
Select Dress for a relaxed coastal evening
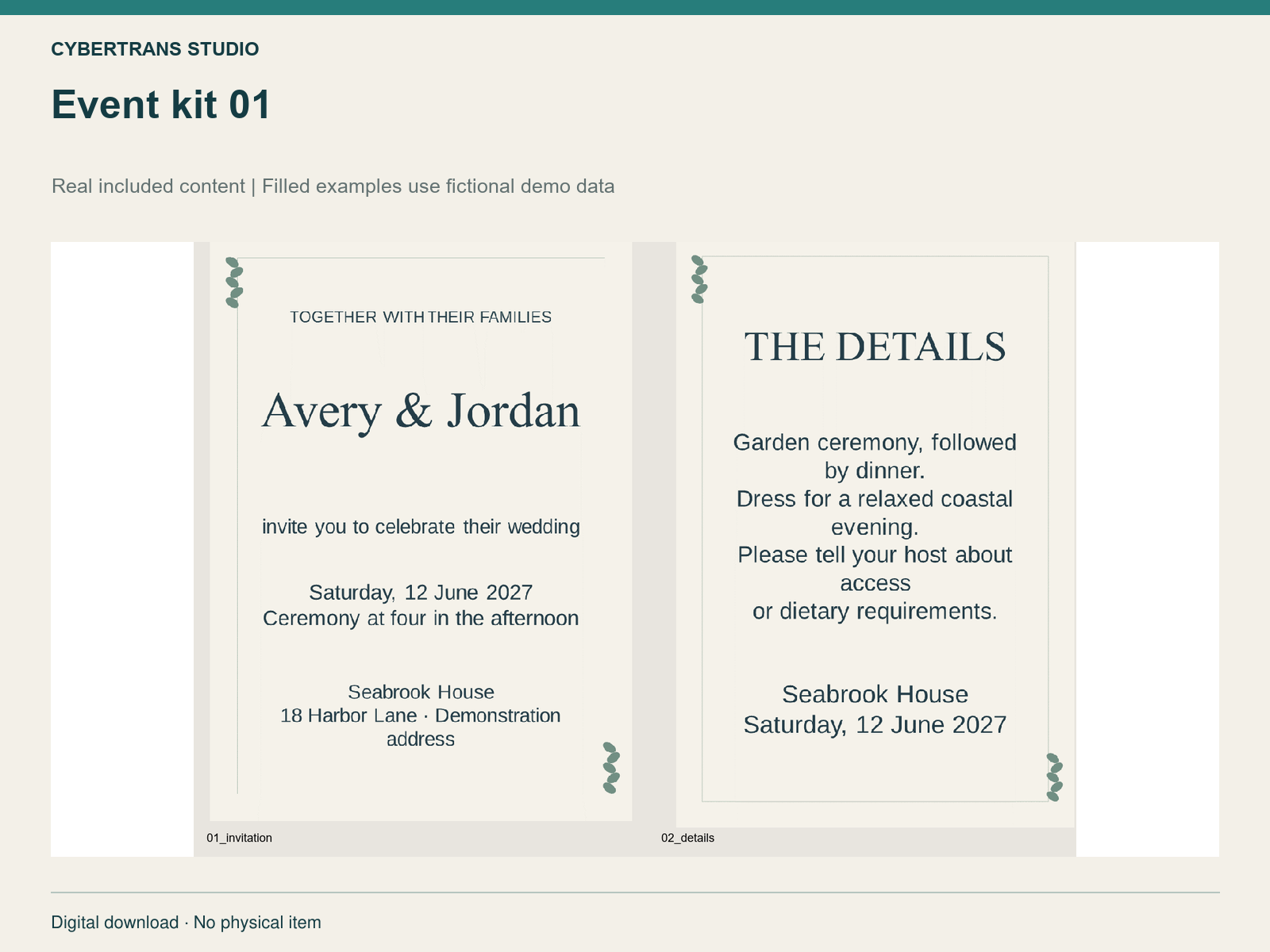click(875, 512)
